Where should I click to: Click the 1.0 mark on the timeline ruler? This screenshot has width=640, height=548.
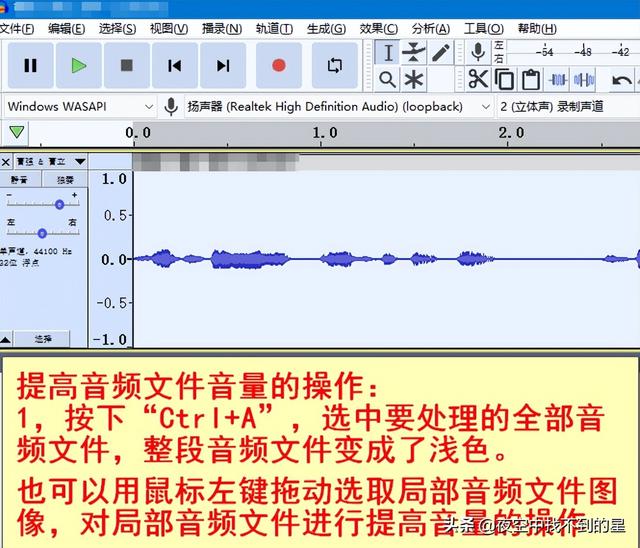point(325,133)
